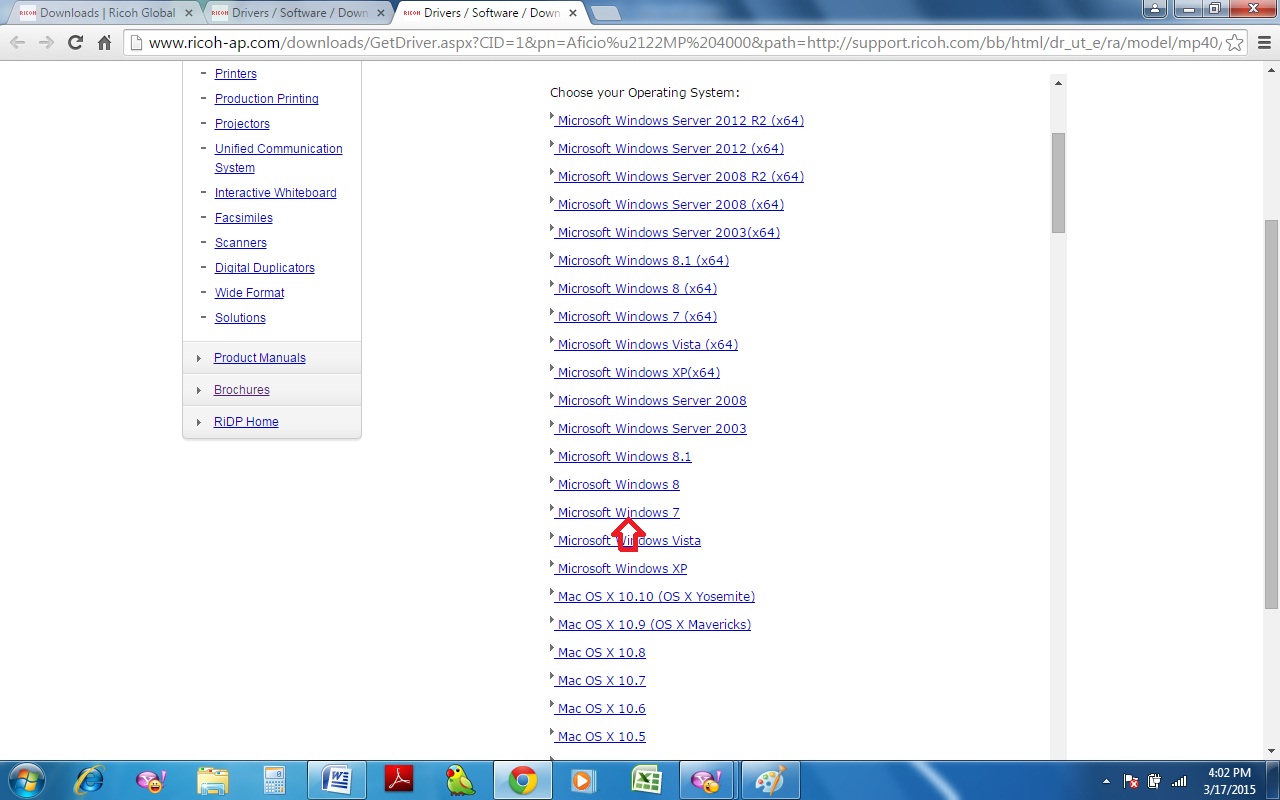Bookmark this page with the star icon

click(1235, 43)
